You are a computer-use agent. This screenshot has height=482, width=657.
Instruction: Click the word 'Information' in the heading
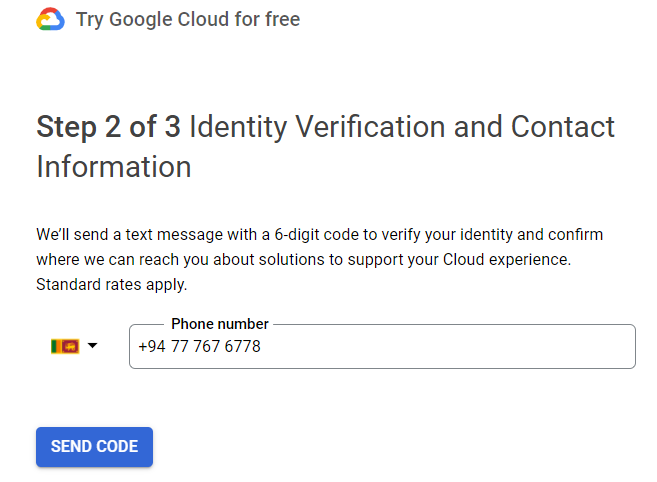coord(114,166)
